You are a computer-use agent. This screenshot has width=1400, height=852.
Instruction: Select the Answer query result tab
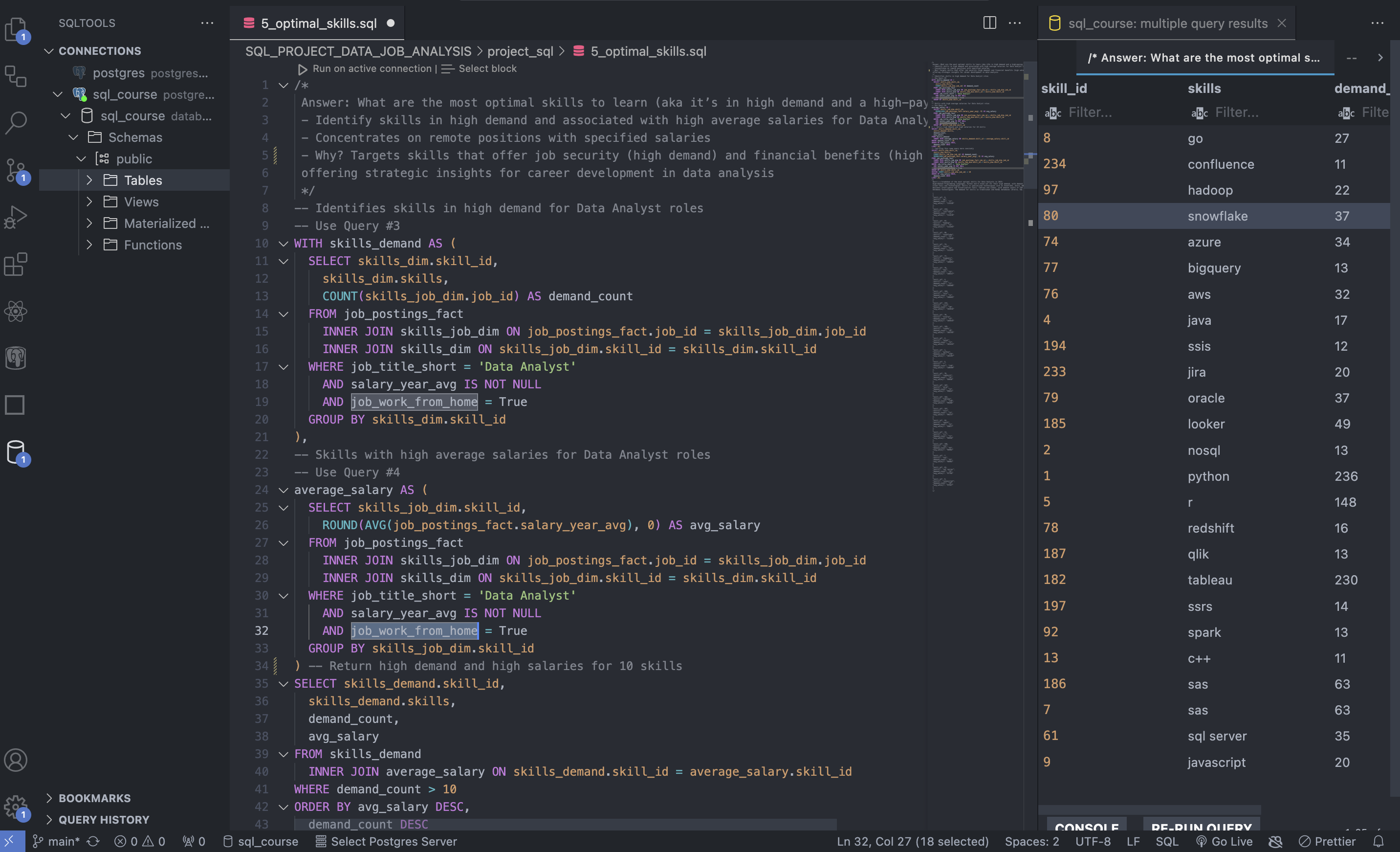coord(1203,57)
